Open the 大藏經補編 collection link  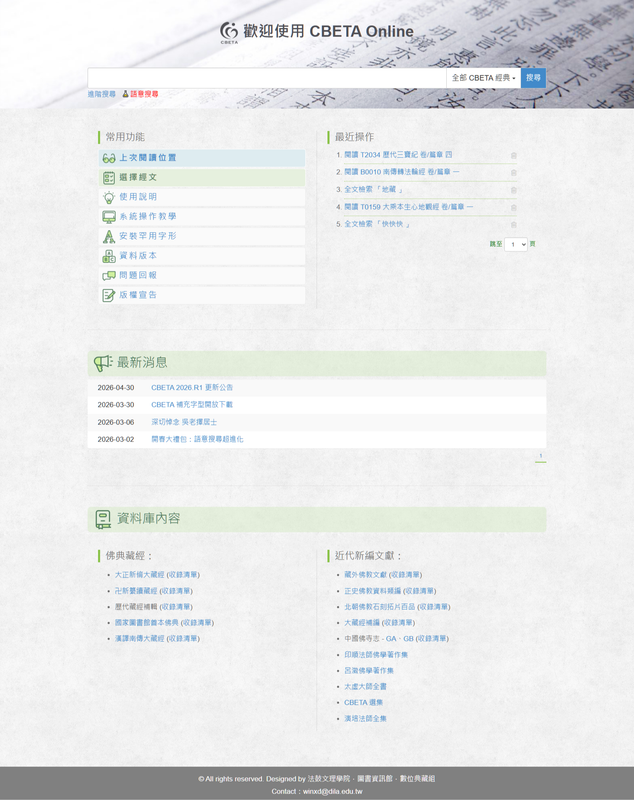[x=362, y=622]
